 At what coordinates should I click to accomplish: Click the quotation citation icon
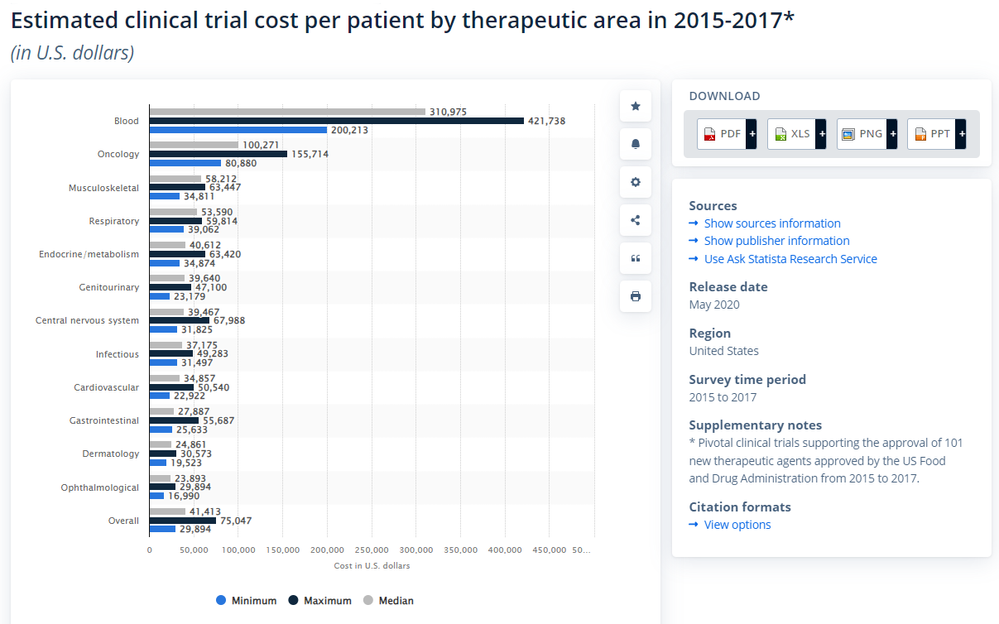(x=635, y=258)
